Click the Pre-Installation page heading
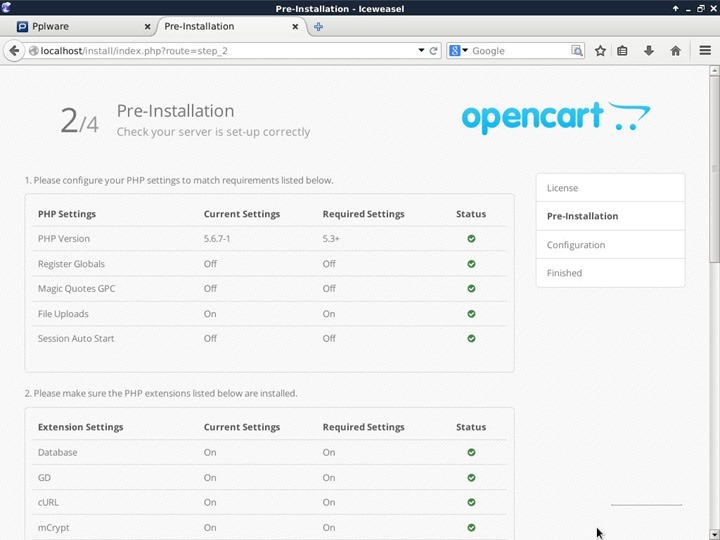 click(175, 111)
